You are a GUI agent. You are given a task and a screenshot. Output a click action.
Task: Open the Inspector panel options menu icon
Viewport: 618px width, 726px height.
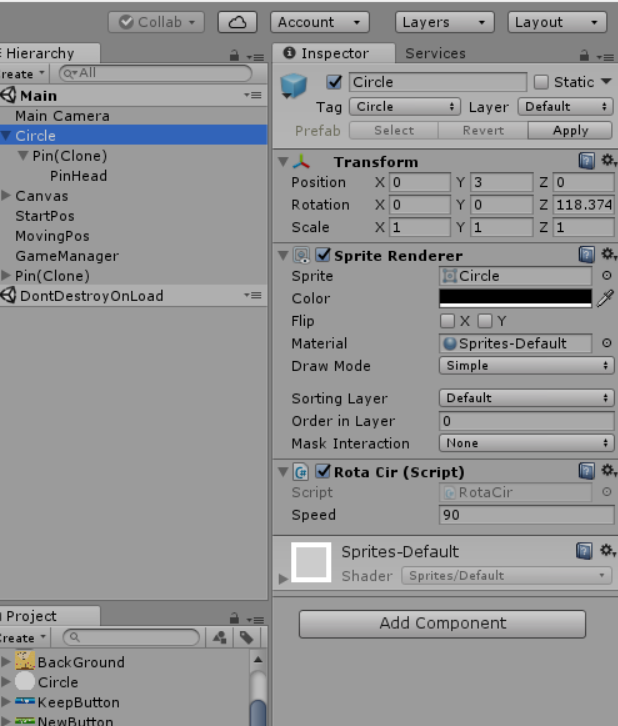(x=605, y=57)
